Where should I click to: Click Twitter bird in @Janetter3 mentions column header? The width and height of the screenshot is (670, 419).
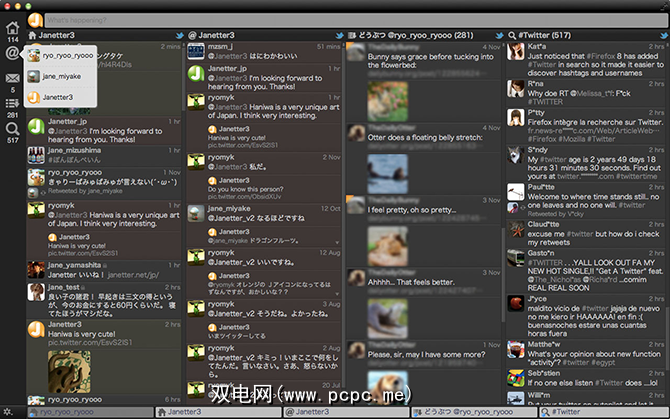[340, 35]
